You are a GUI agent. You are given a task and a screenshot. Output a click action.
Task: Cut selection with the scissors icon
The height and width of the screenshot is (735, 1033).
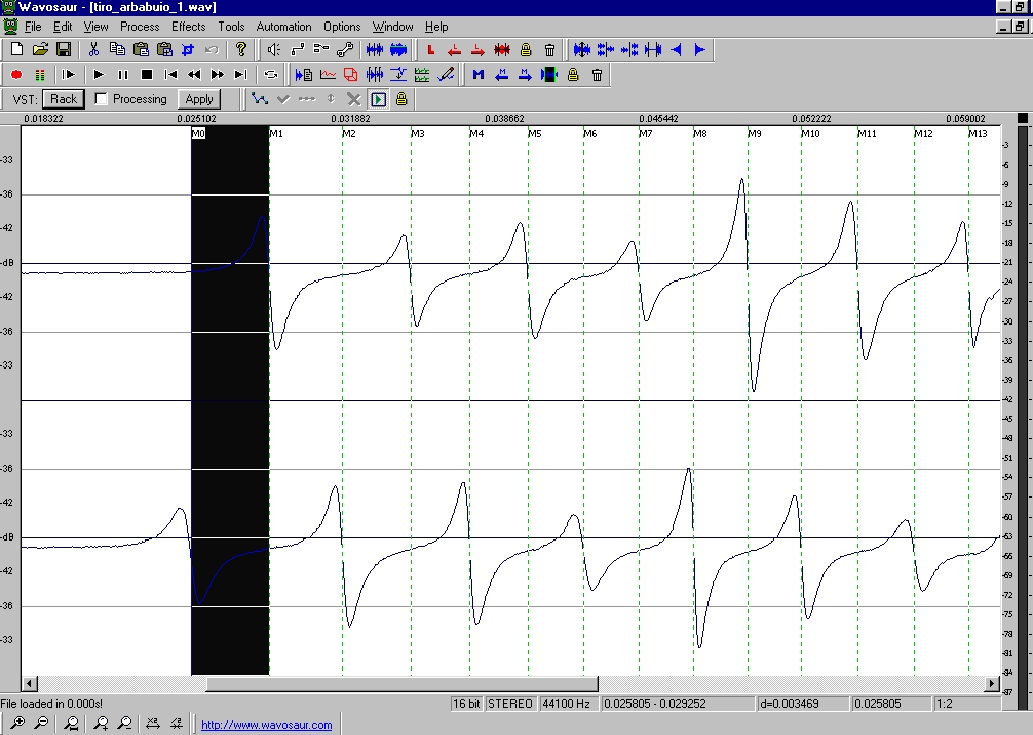coord(94,49)
